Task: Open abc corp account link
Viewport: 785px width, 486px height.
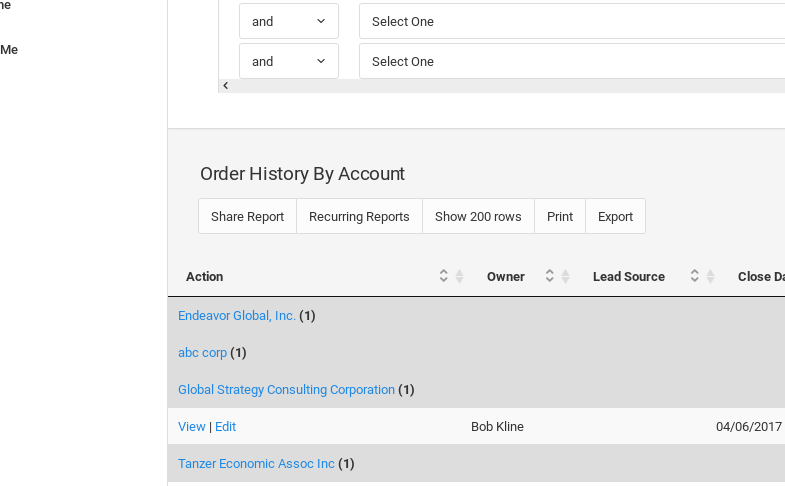Action: [202, 353]
